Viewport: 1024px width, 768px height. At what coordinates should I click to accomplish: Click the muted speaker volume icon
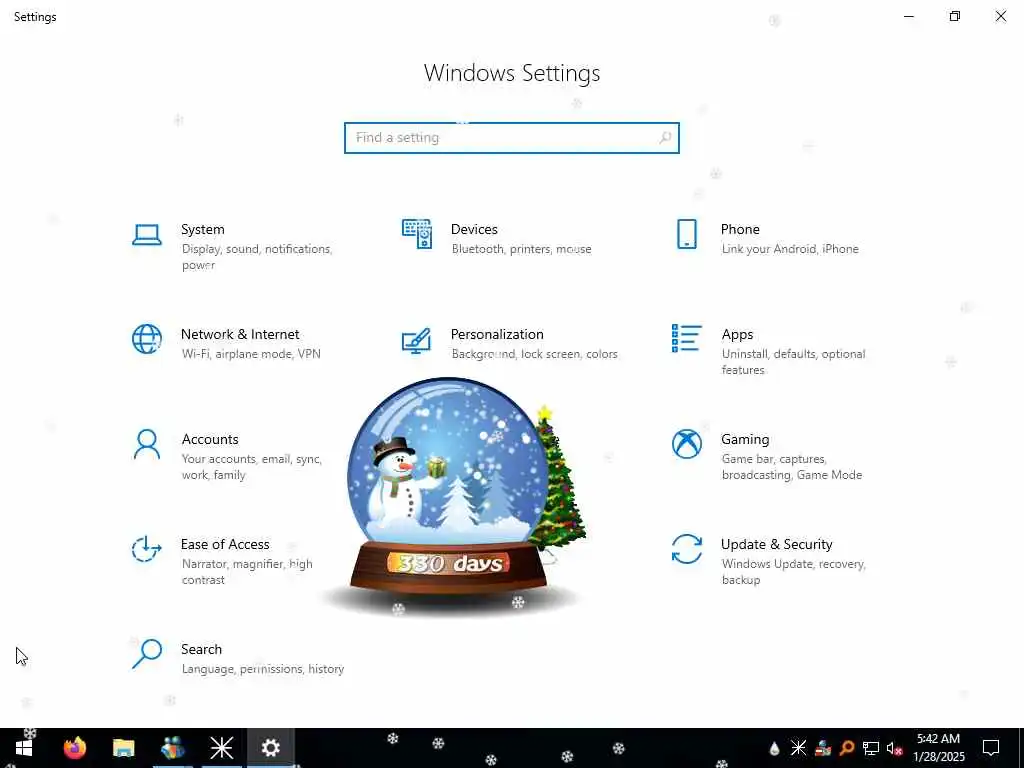coord(894,748)
